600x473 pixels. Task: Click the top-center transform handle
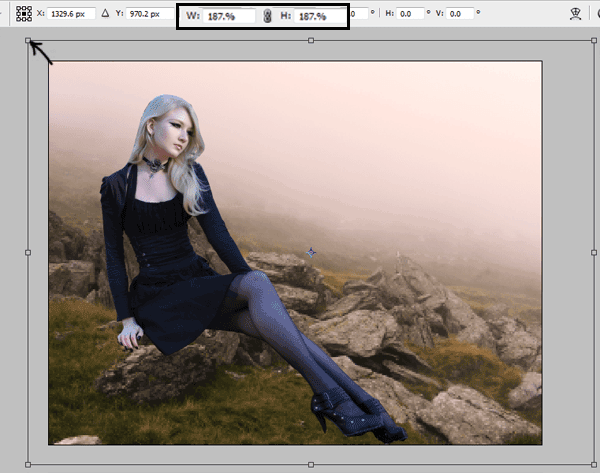[311, 40]
